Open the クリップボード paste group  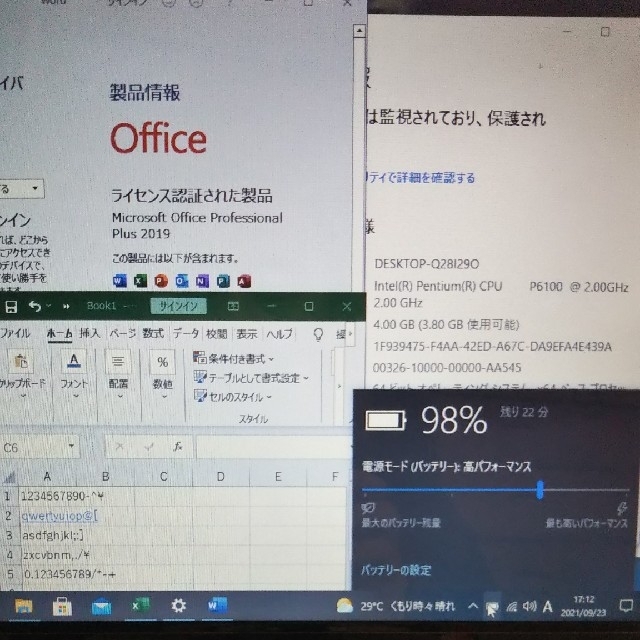click(22, 373)
